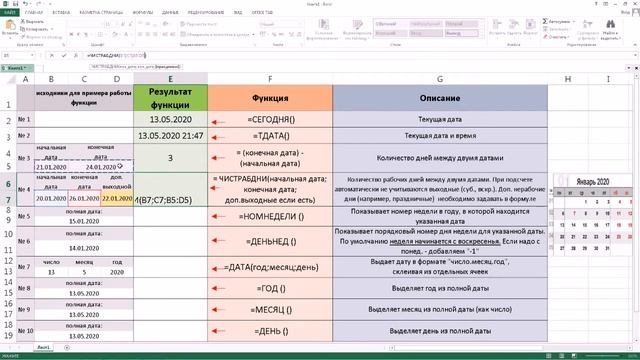
Task: Click the Find and select binoculars icon
Action: tap(610, 24)
